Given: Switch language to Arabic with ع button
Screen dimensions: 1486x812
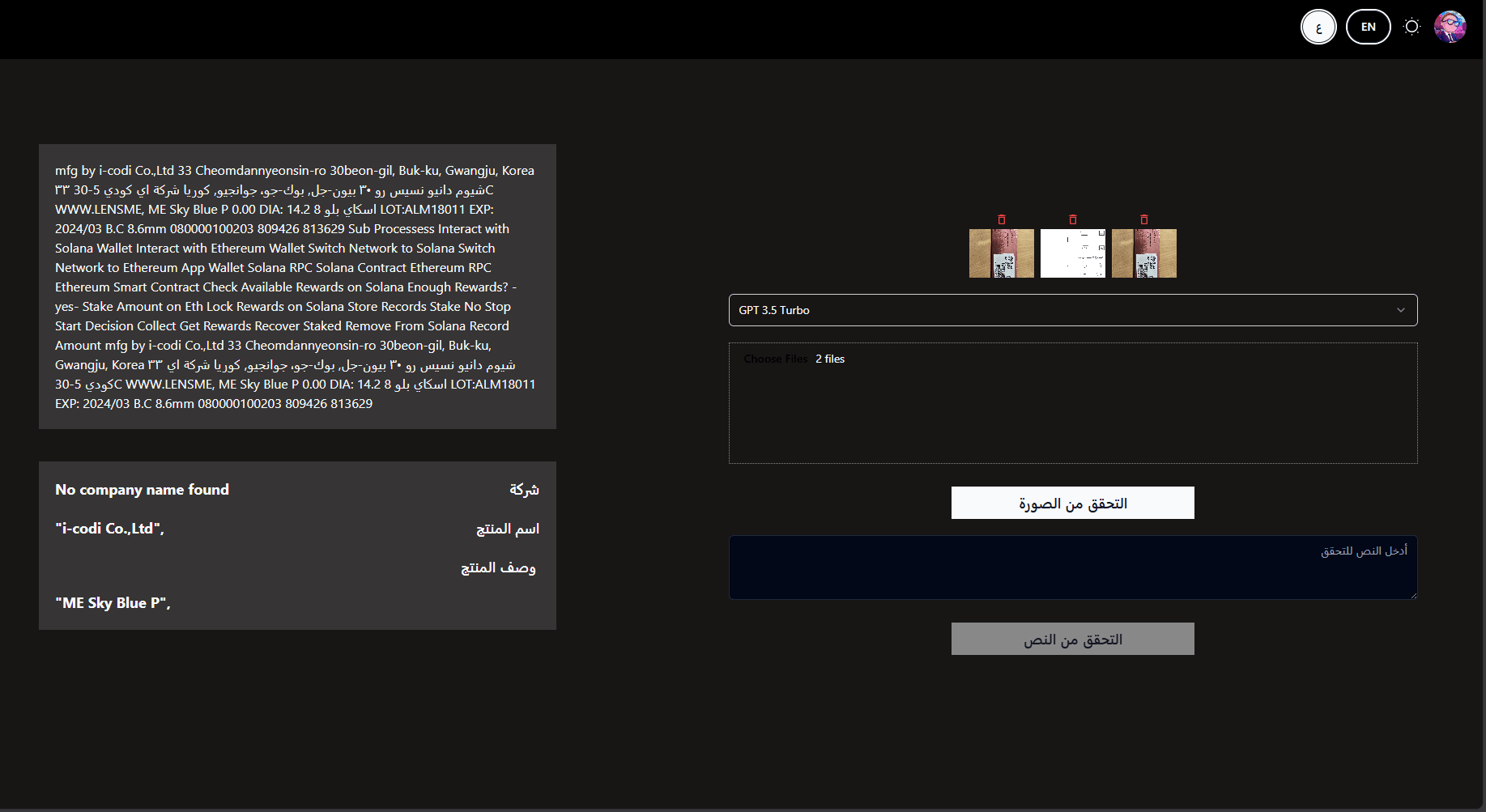Looking at the screenshot, I should (1318, 27).
